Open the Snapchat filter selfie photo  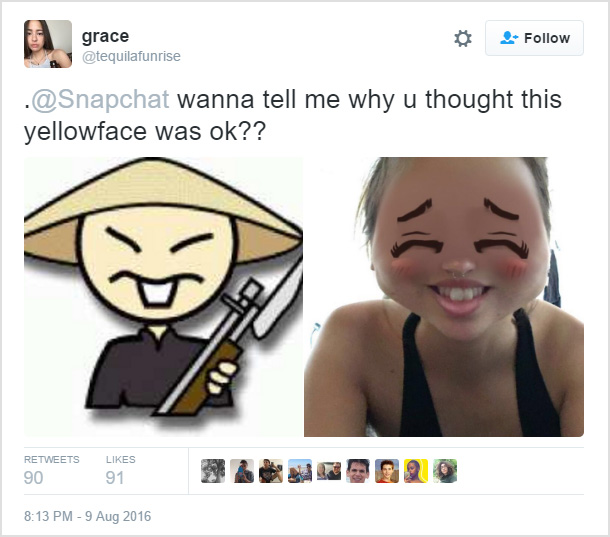(444, 297)
